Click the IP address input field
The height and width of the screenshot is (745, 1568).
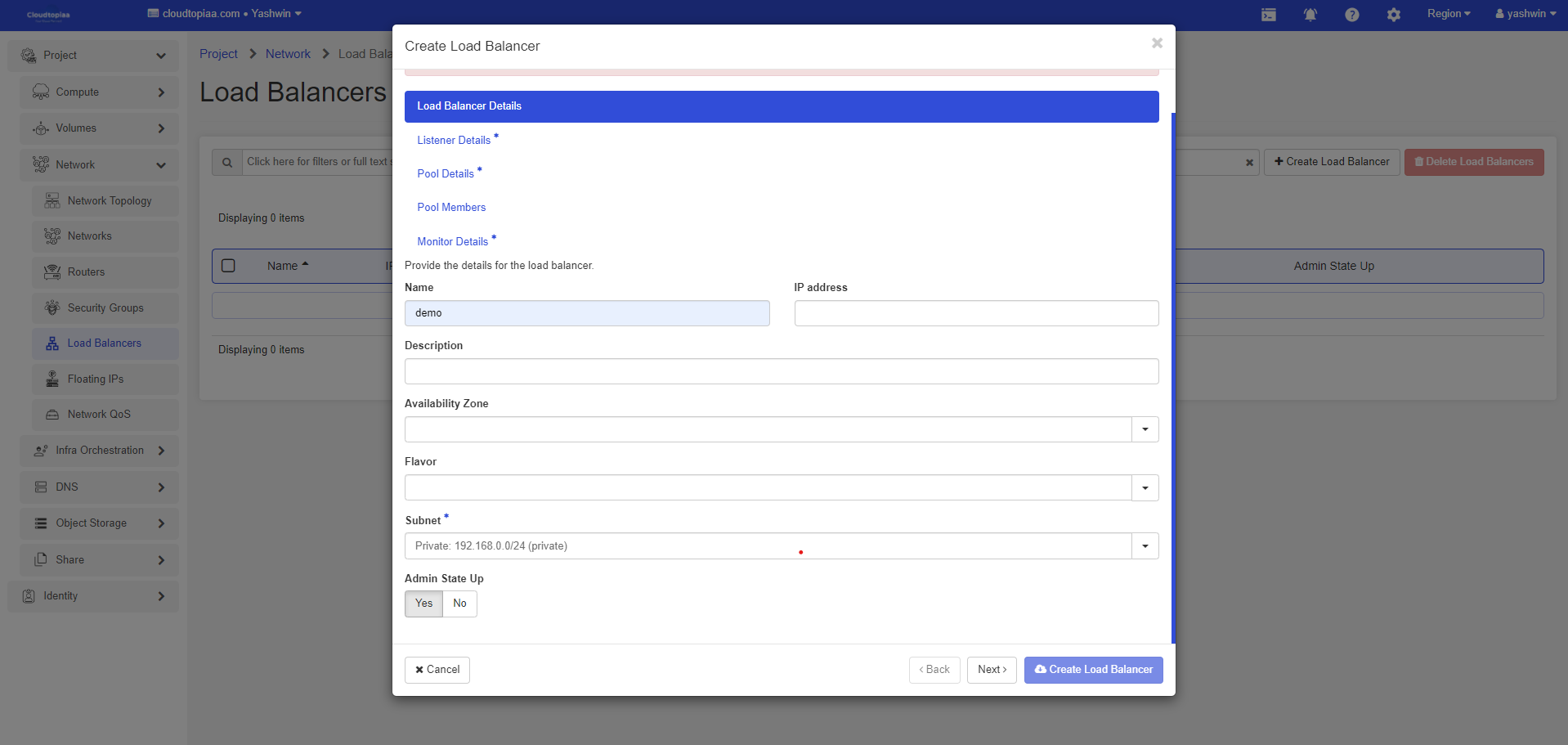point(976,313)
